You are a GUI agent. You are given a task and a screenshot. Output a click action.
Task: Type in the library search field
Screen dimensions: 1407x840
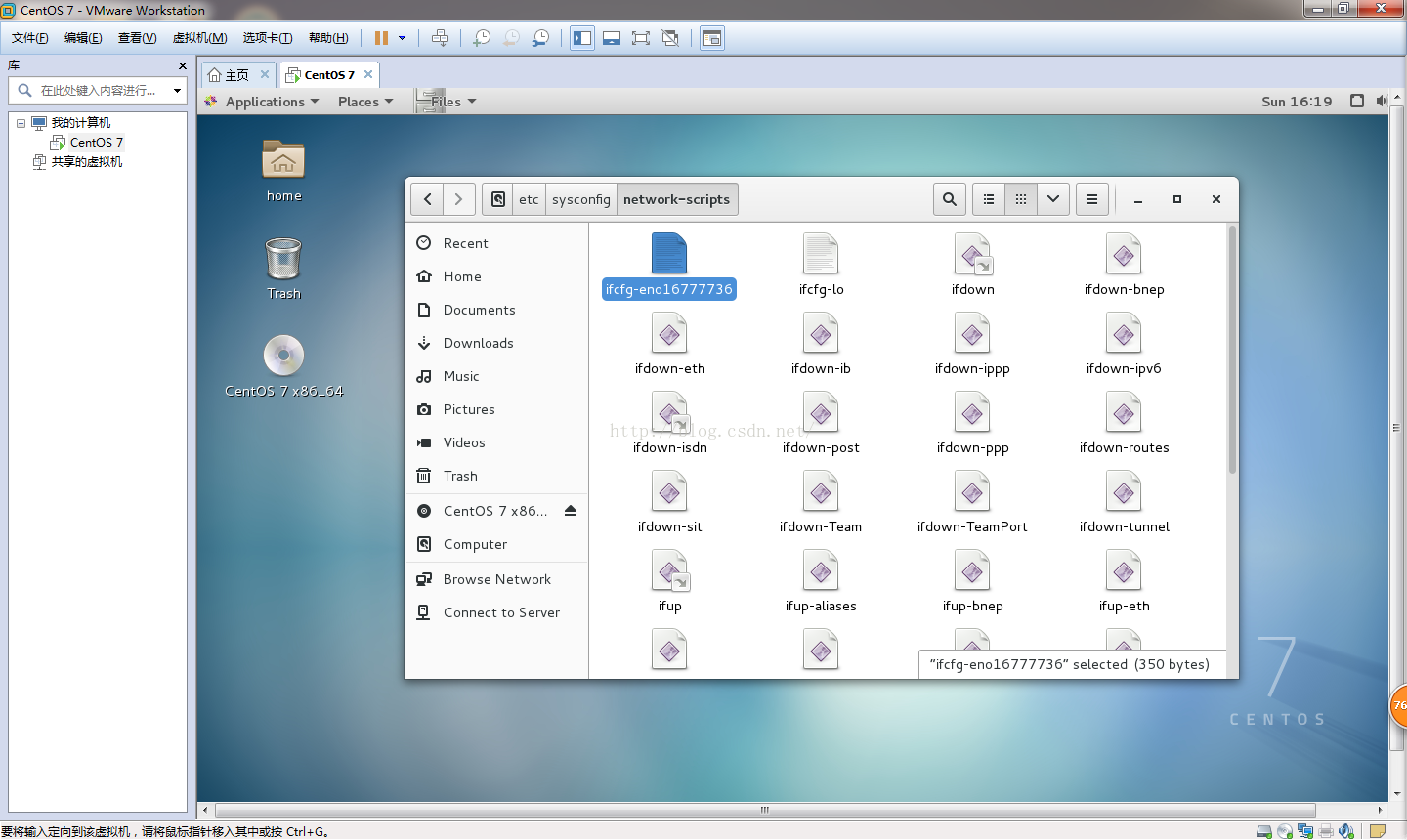[98, 91]
